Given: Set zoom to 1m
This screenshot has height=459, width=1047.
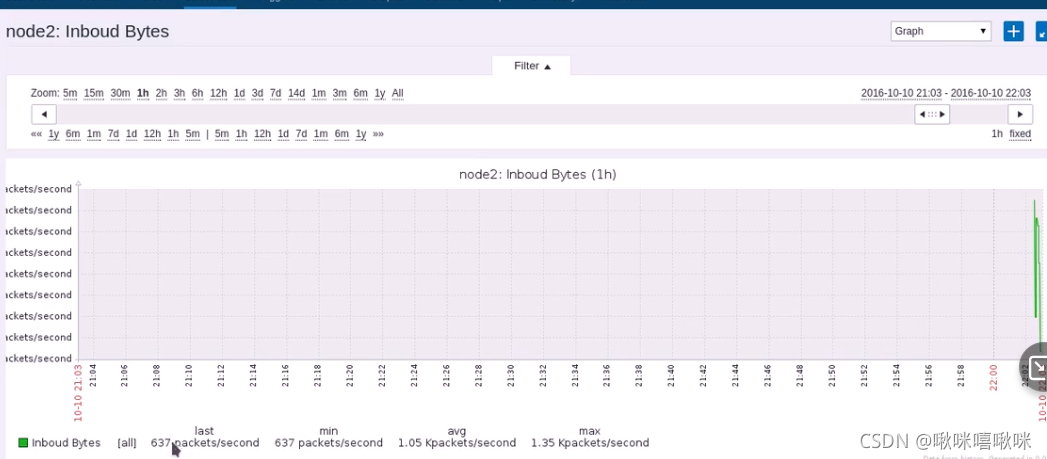Looking at the screenshot, I should tap(319, 93).
